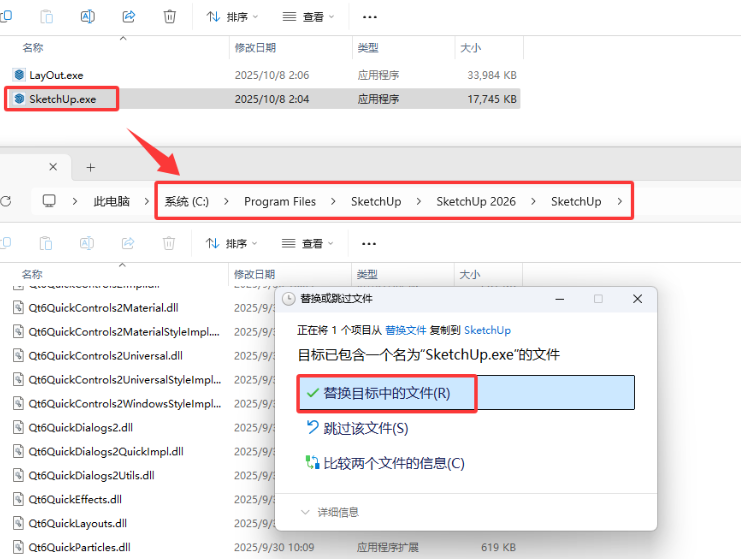Select the Qt6QuickEffects.dll file
This screenshot has width=741, height=559.
pyautogui.click(x=75, y=499)
